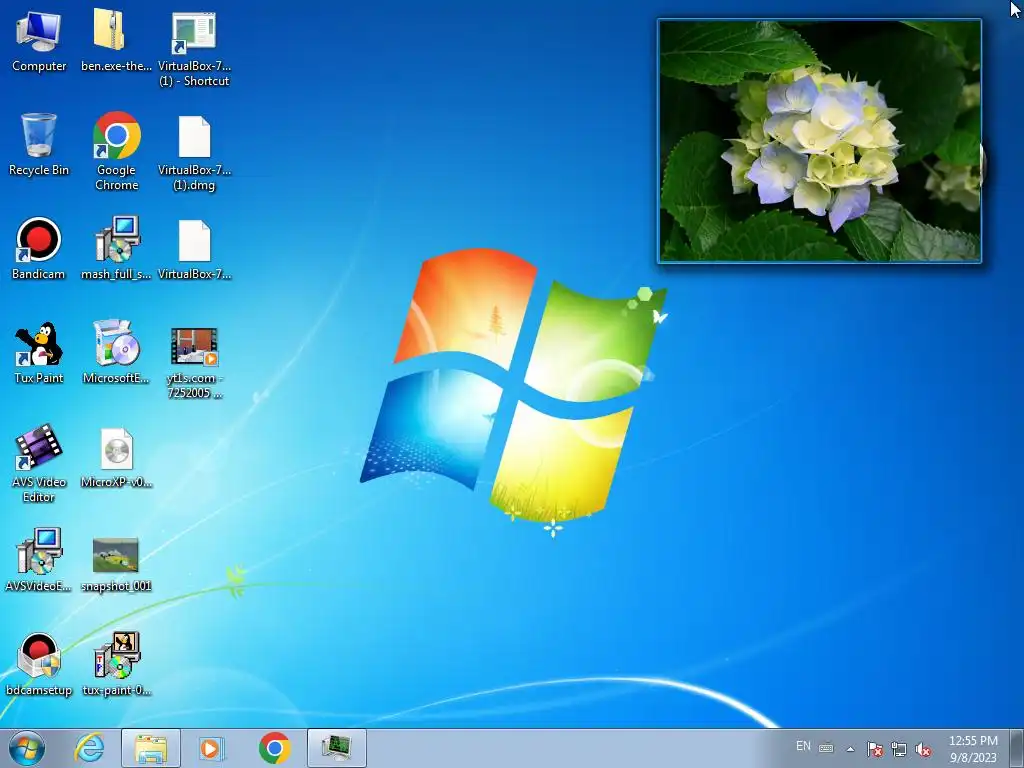Image resolution: width=1024 pixels, height=768 pixels.
Task: Open the on-screen keyboard tray icon
Action: 826,748
